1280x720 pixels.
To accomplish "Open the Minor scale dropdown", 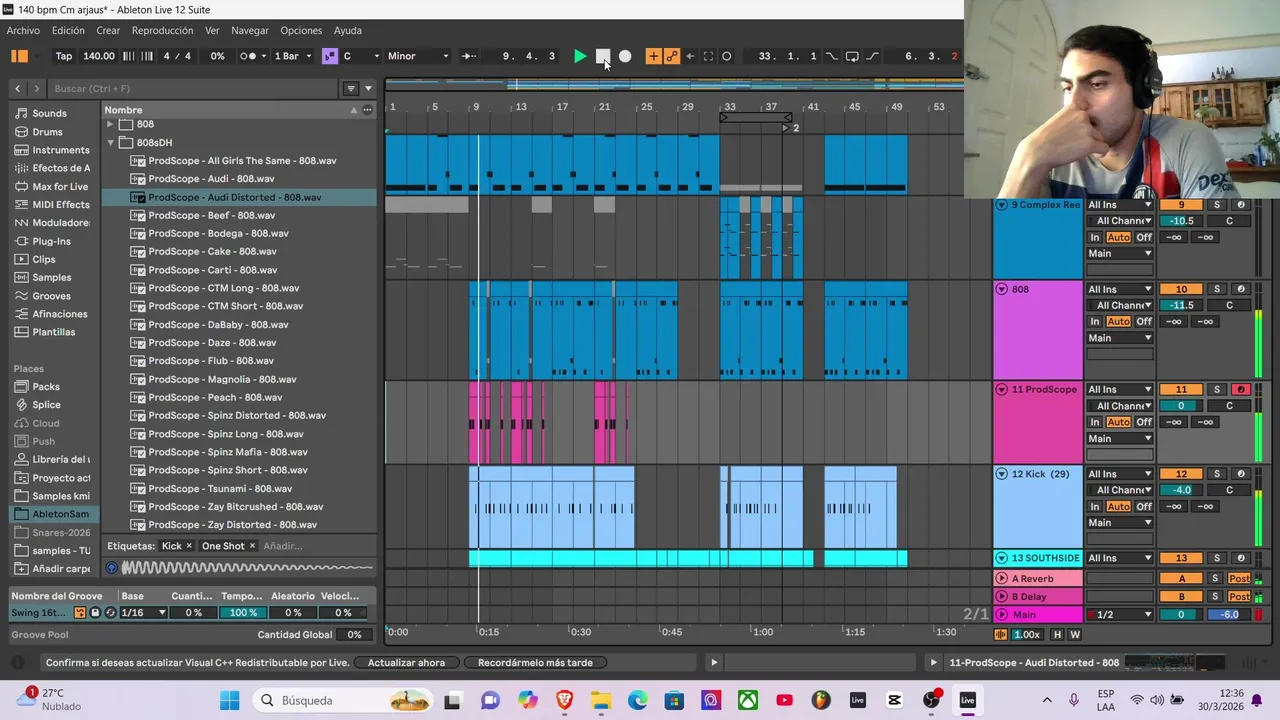I will point(418,56).
